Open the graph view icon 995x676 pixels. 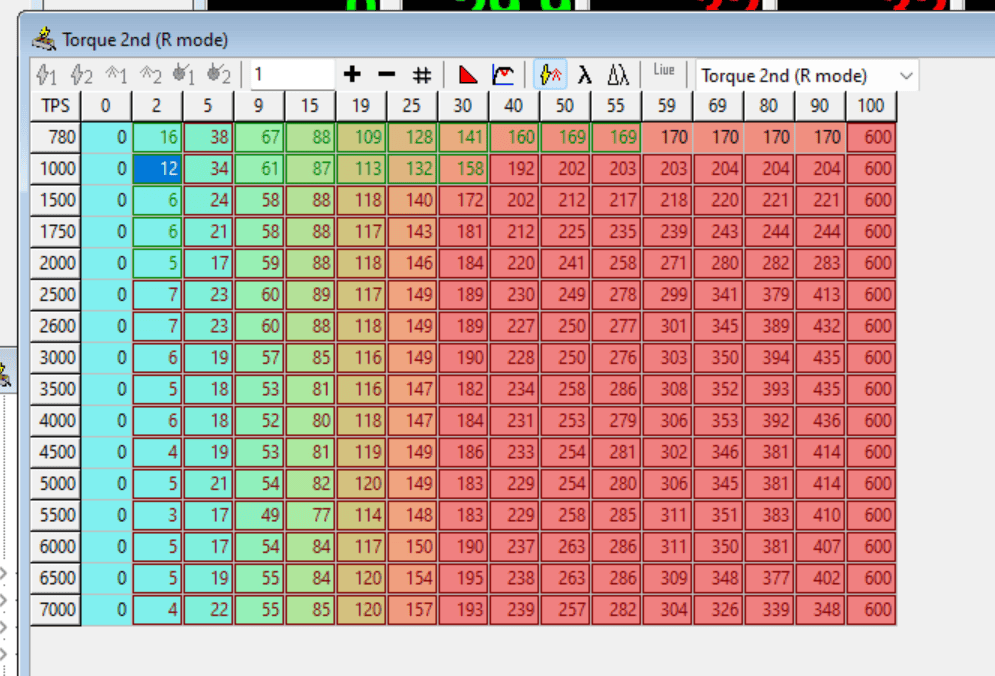click(x=503, y=75)
